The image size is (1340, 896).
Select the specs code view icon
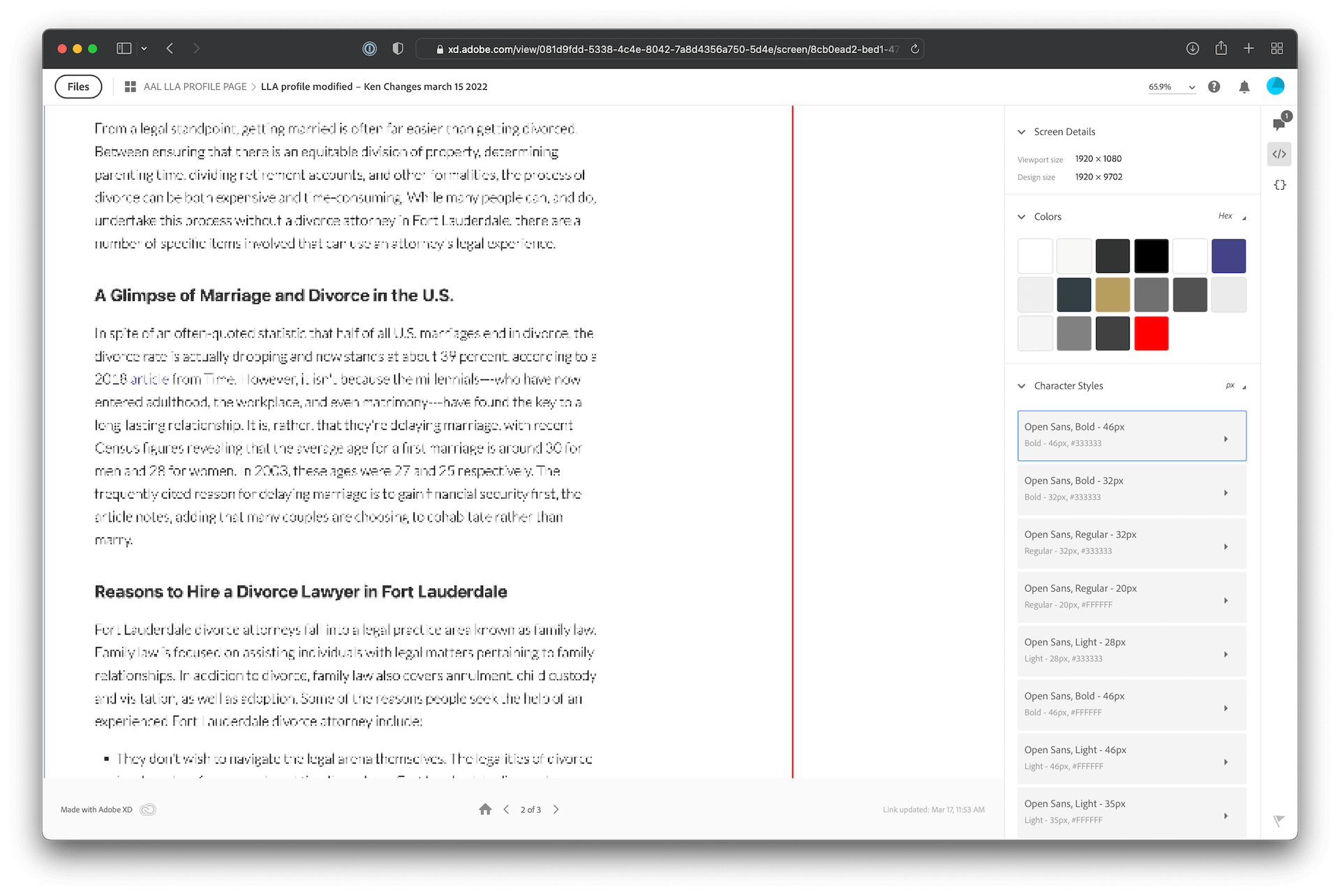click(x=1279, y=154)
